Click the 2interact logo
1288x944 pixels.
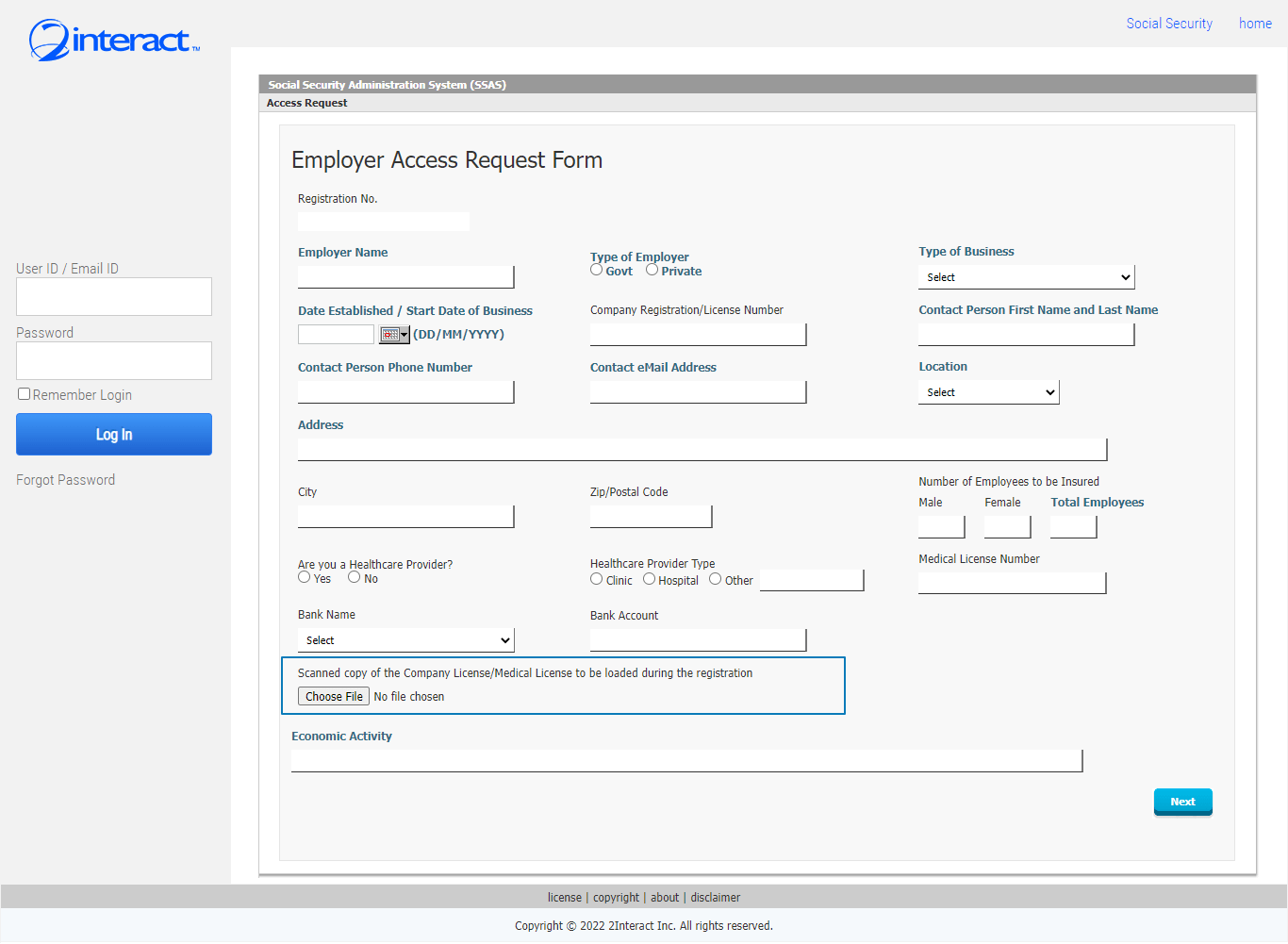(x=111, y=40)
